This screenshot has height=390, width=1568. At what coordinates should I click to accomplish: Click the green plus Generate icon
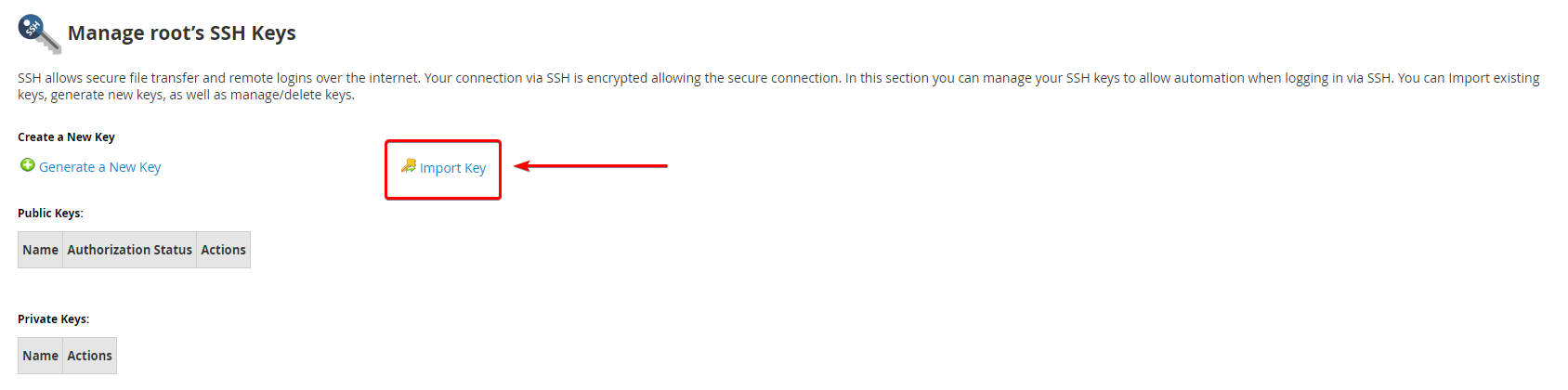[x=28, y=165]
